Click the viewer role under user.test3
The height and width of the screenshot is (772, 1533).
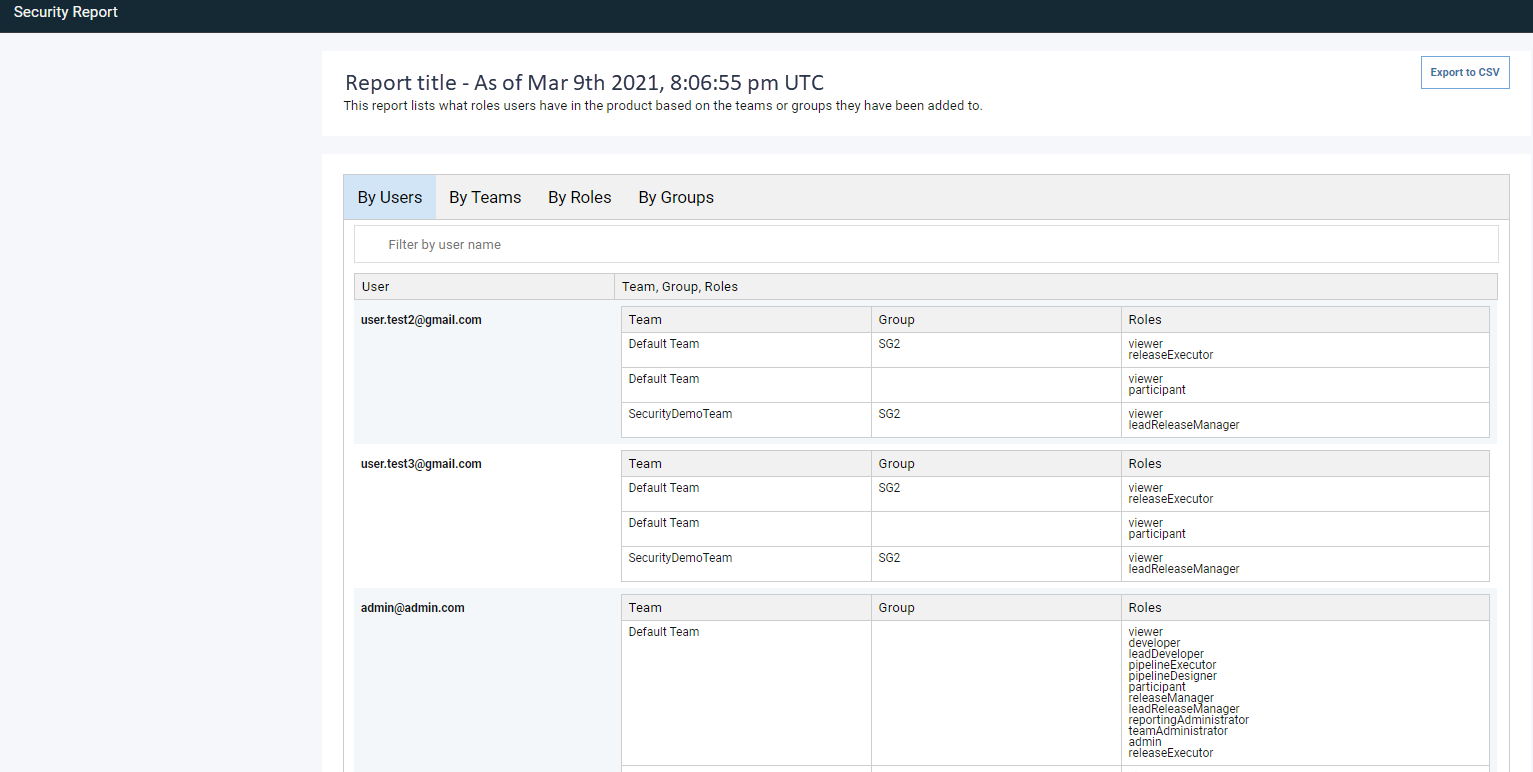pyautogui.click(x=1145, y=487)
